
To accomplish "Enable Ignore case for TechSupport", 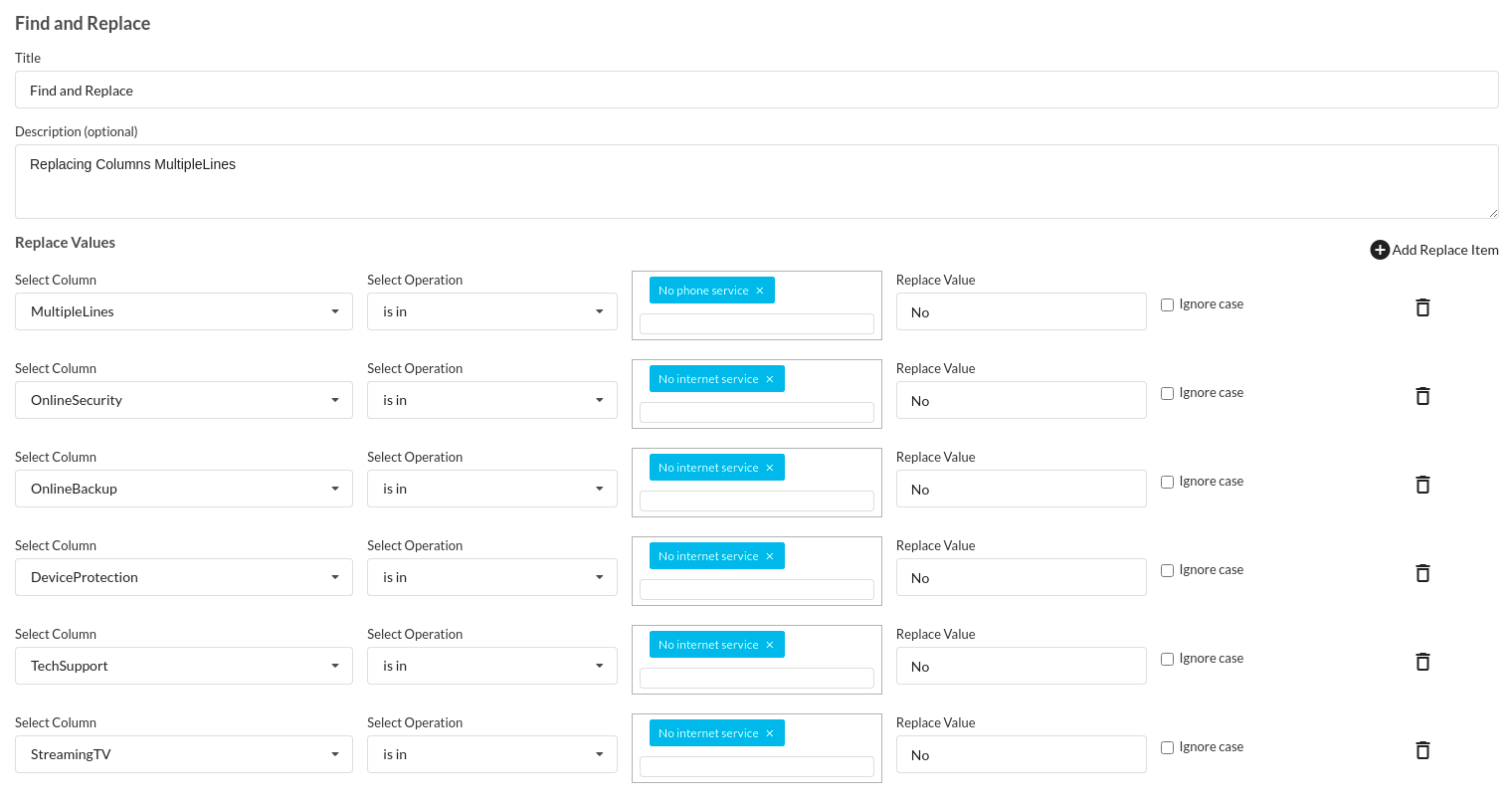I will pyautogui.click(x=1168, y=660).
